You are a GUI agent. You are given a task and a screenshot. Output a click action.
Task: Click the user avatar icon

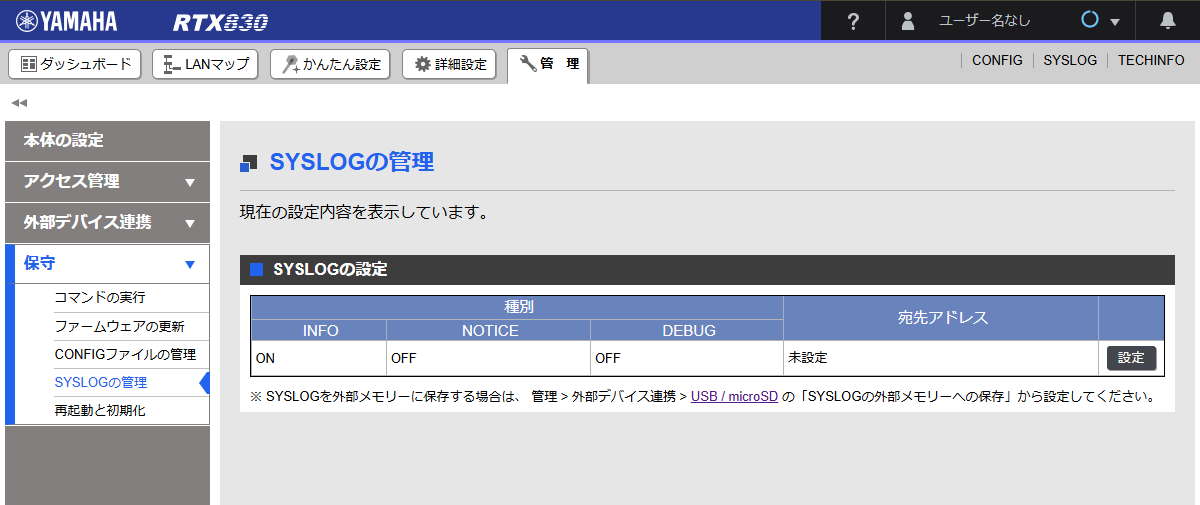click(908, 21)
